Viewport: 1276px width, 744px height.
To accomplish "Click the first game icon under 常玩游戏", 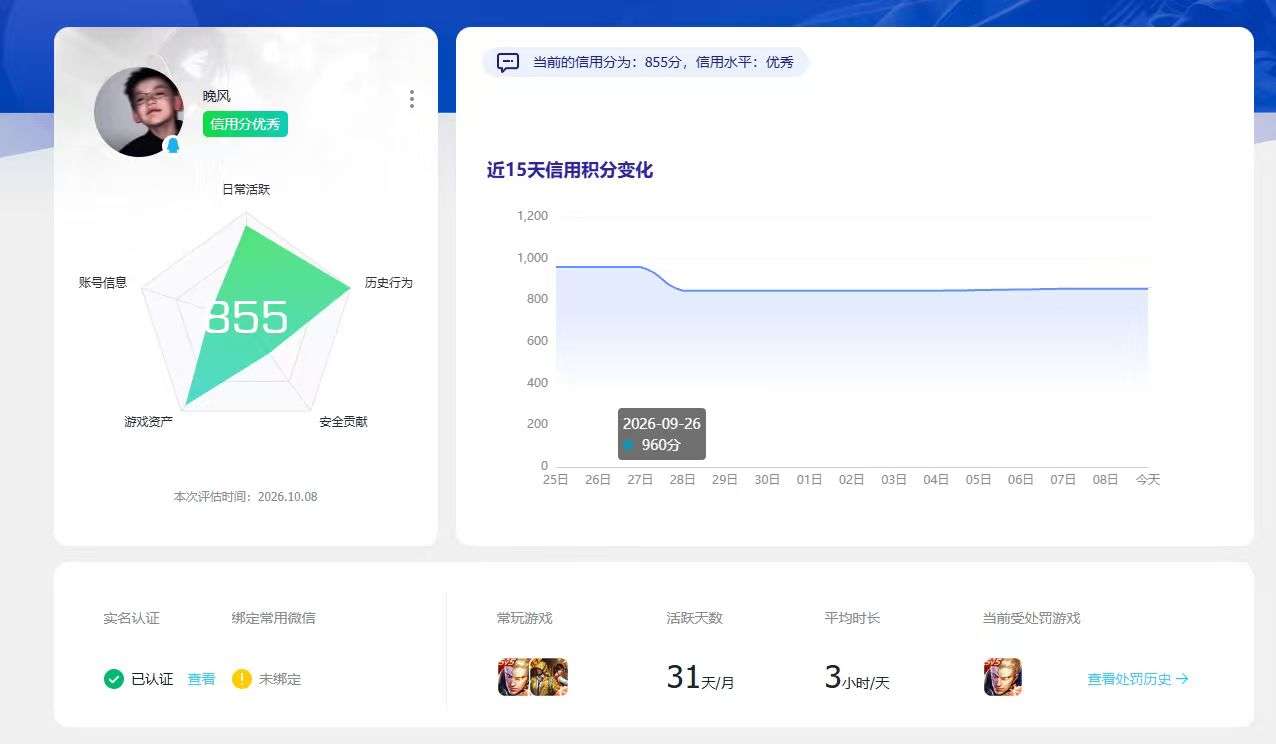I will coord(514,677).
